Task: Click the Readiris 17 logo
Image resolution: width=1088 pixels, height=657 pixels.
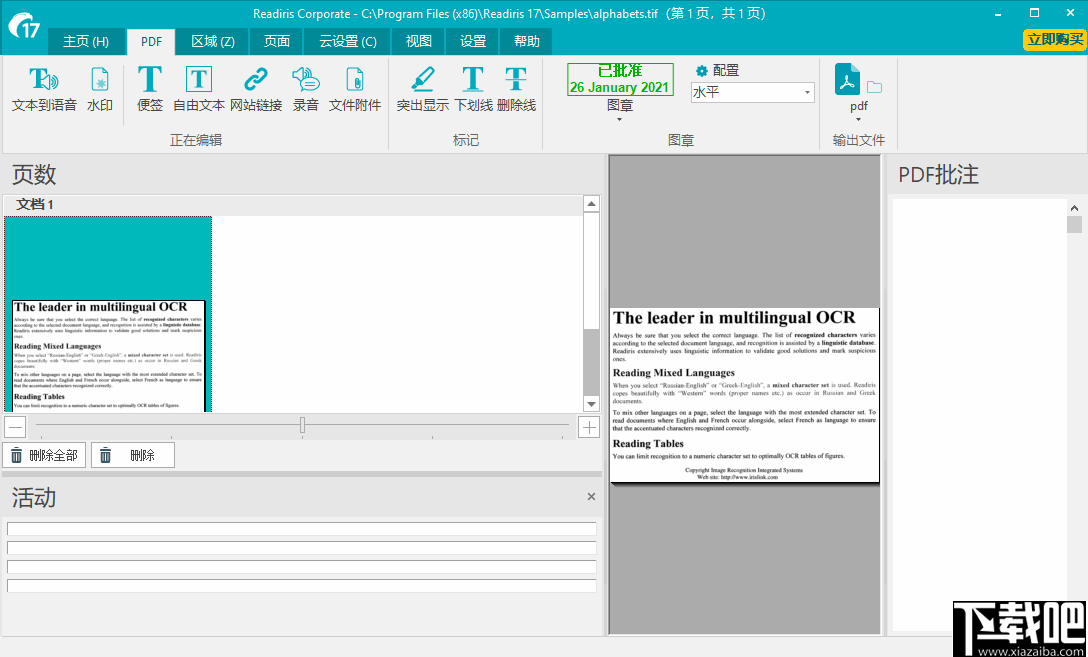Action: pyautogui.click(x=24, y=26)
